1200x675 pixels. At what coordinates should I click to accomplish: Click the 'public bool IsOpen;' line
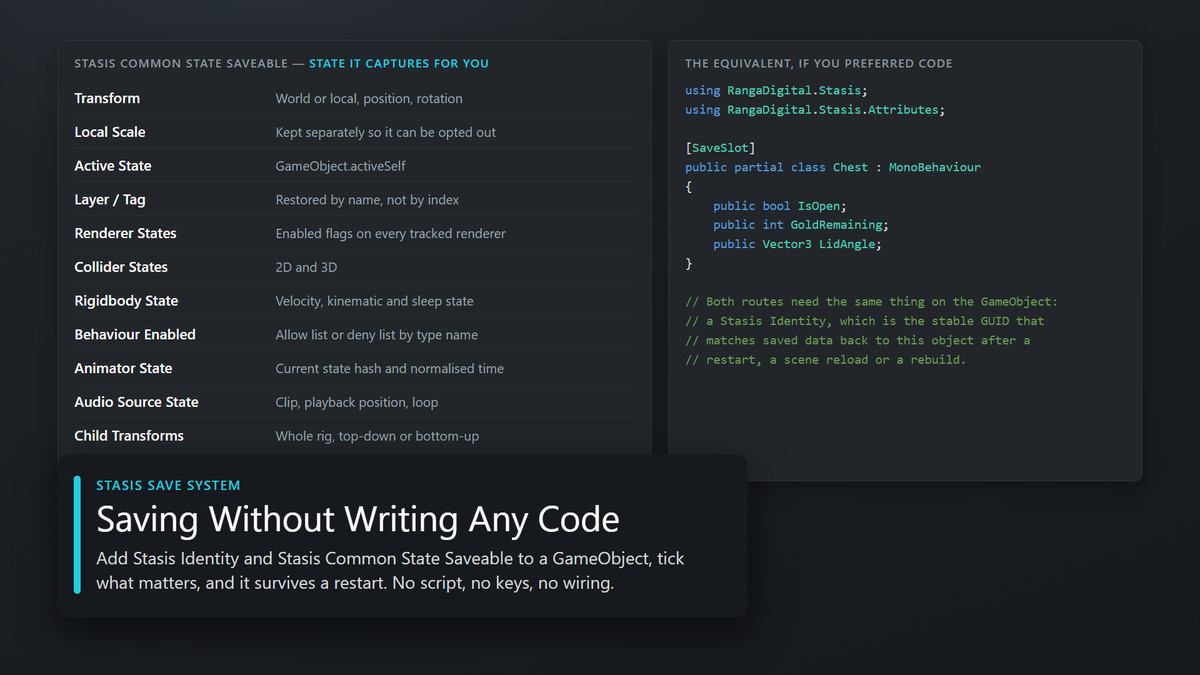pos(780,206)
